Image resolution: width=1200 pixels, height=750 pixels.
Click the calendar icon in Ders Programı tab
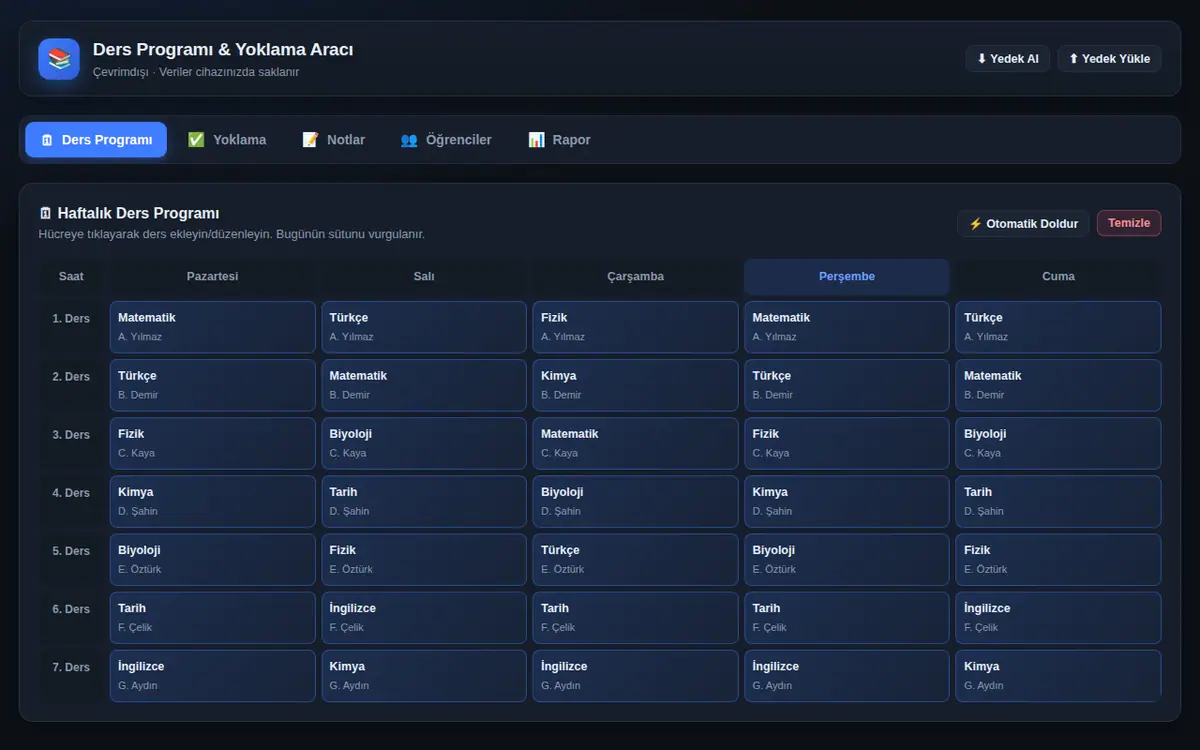[x=47, y=140]
